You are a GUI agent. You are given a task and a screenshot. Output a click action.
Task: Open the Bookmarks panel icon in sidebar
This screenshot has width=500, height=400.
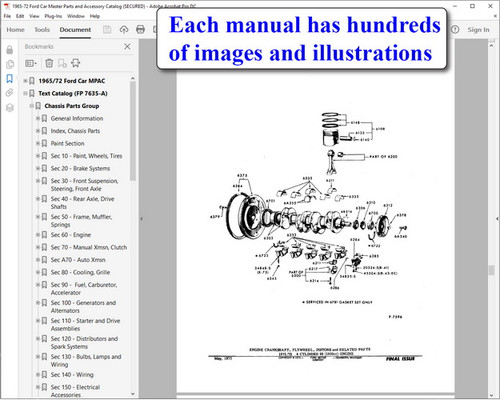tap(10, 79)
